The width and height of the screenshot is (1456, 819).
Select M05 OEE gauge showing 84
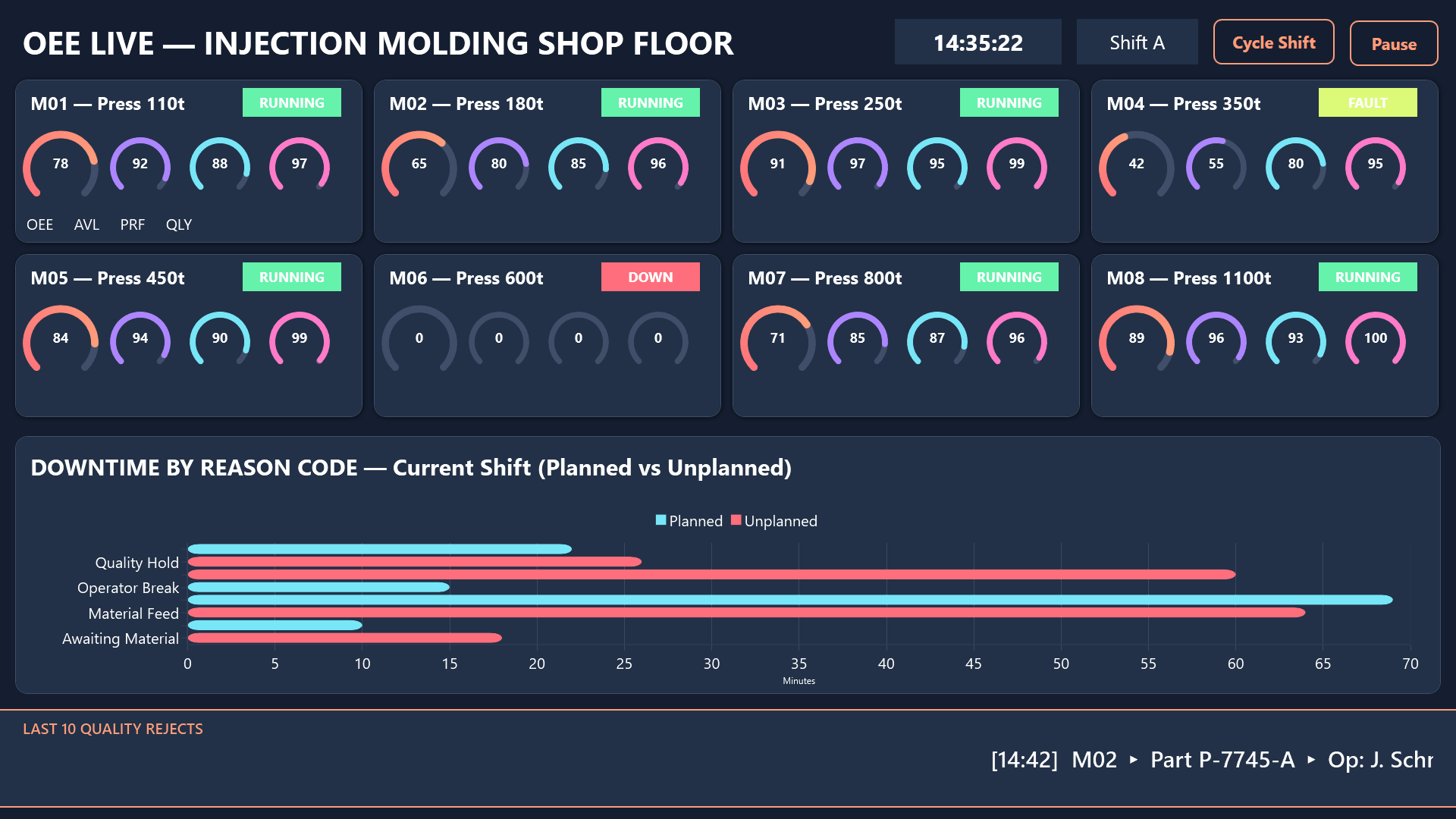(x=61, y=339)
